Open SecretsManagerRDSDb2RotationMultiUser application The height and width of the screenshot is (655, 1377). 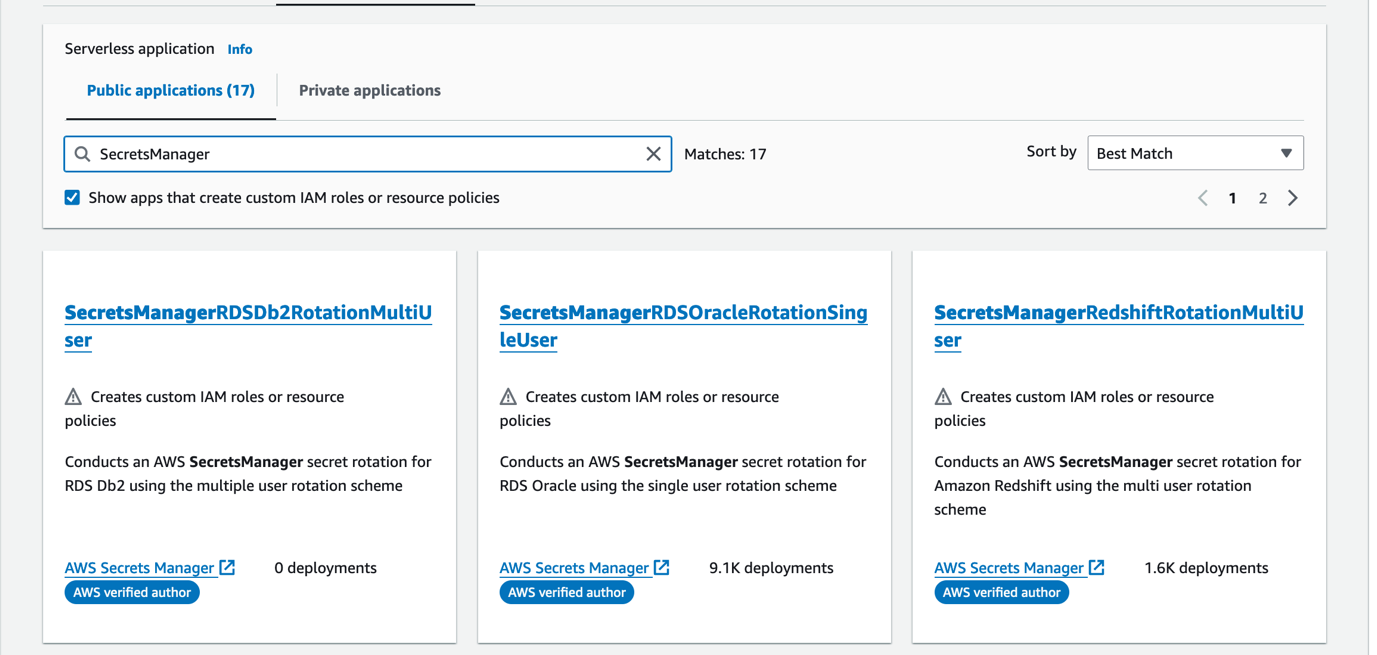(248, 326)
